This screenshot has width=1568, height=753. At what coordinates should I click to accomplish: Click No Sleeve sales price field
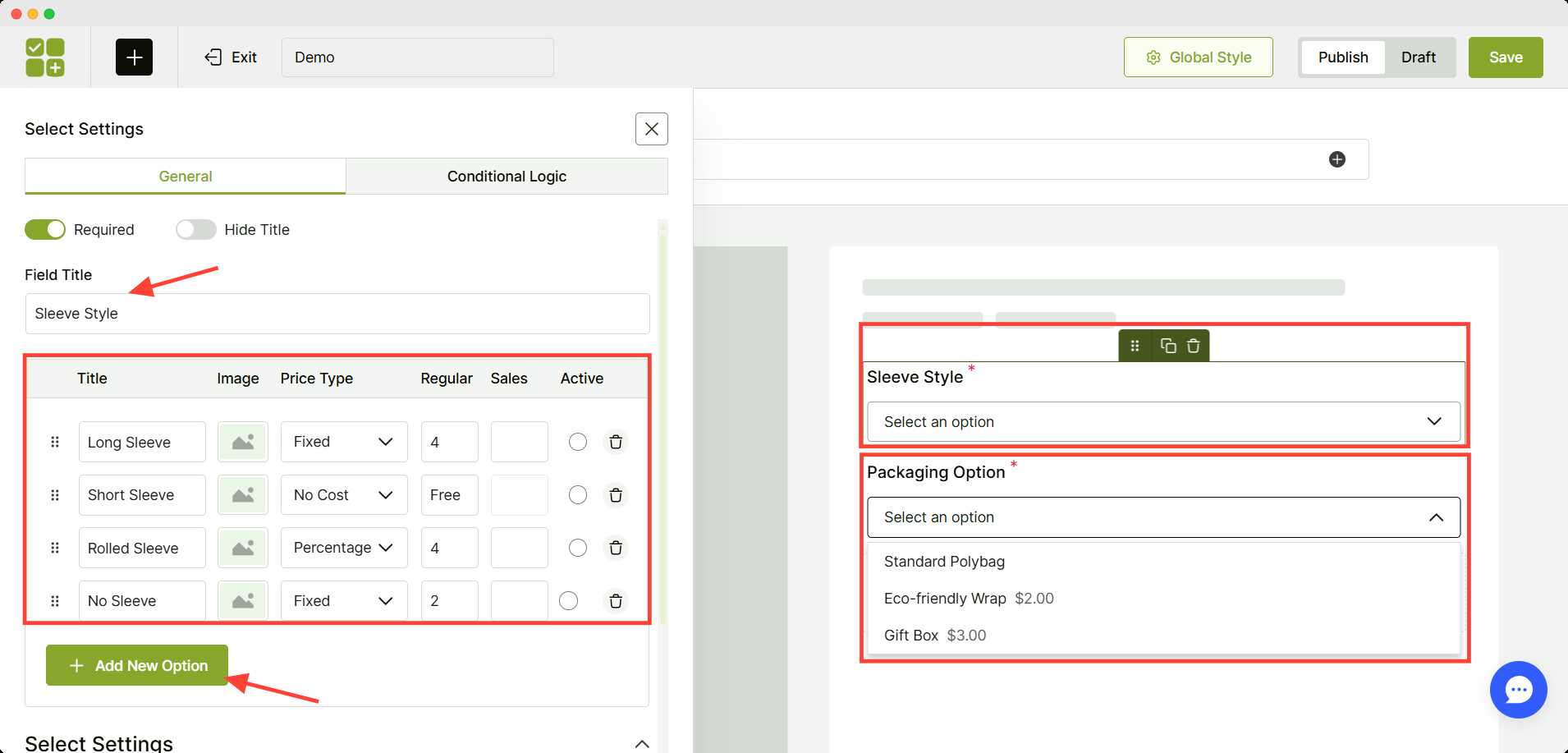coord(520,601)
